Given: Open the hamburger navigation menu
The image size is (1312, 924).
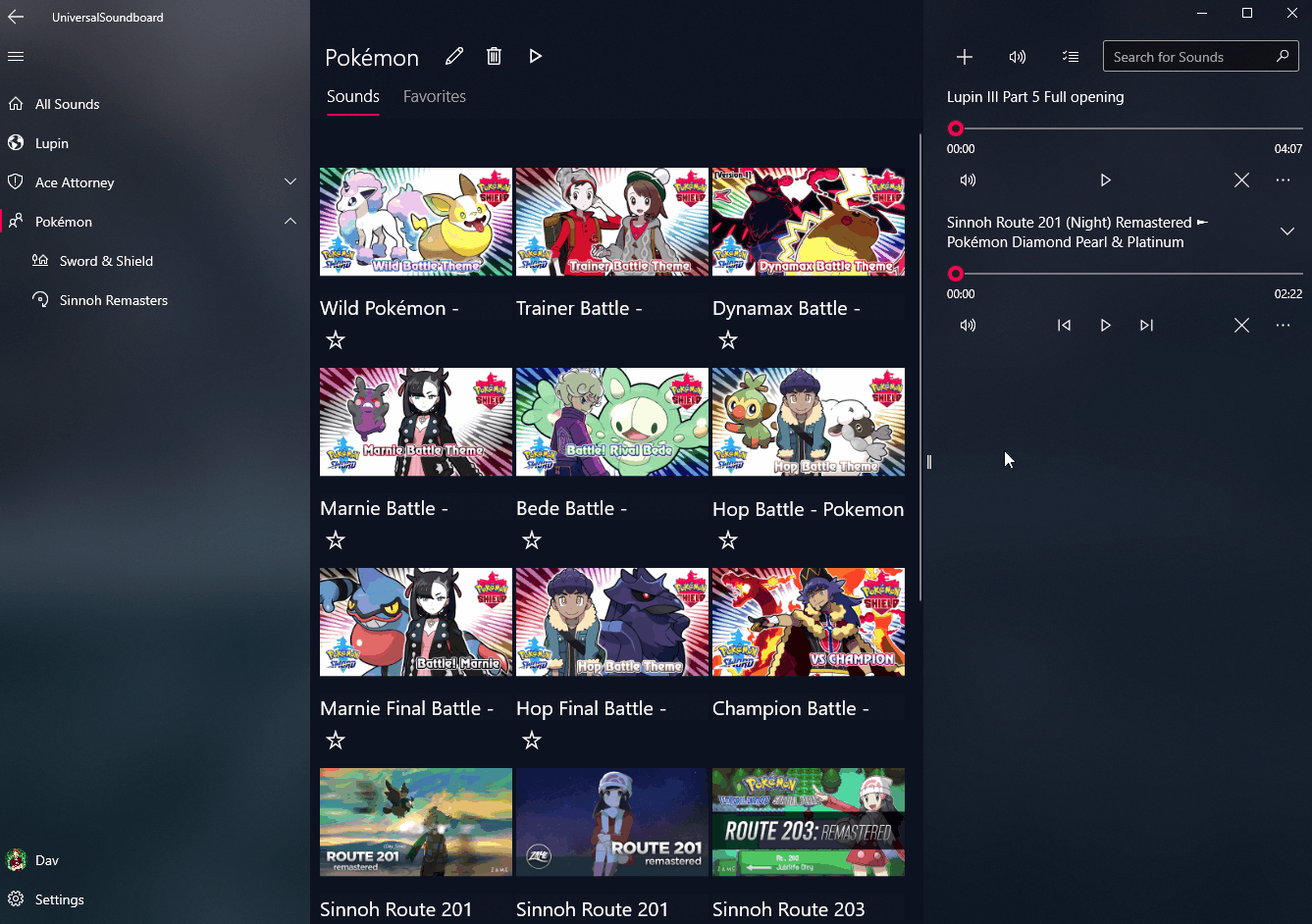Looking at the screenshot, I should (16, 57).
